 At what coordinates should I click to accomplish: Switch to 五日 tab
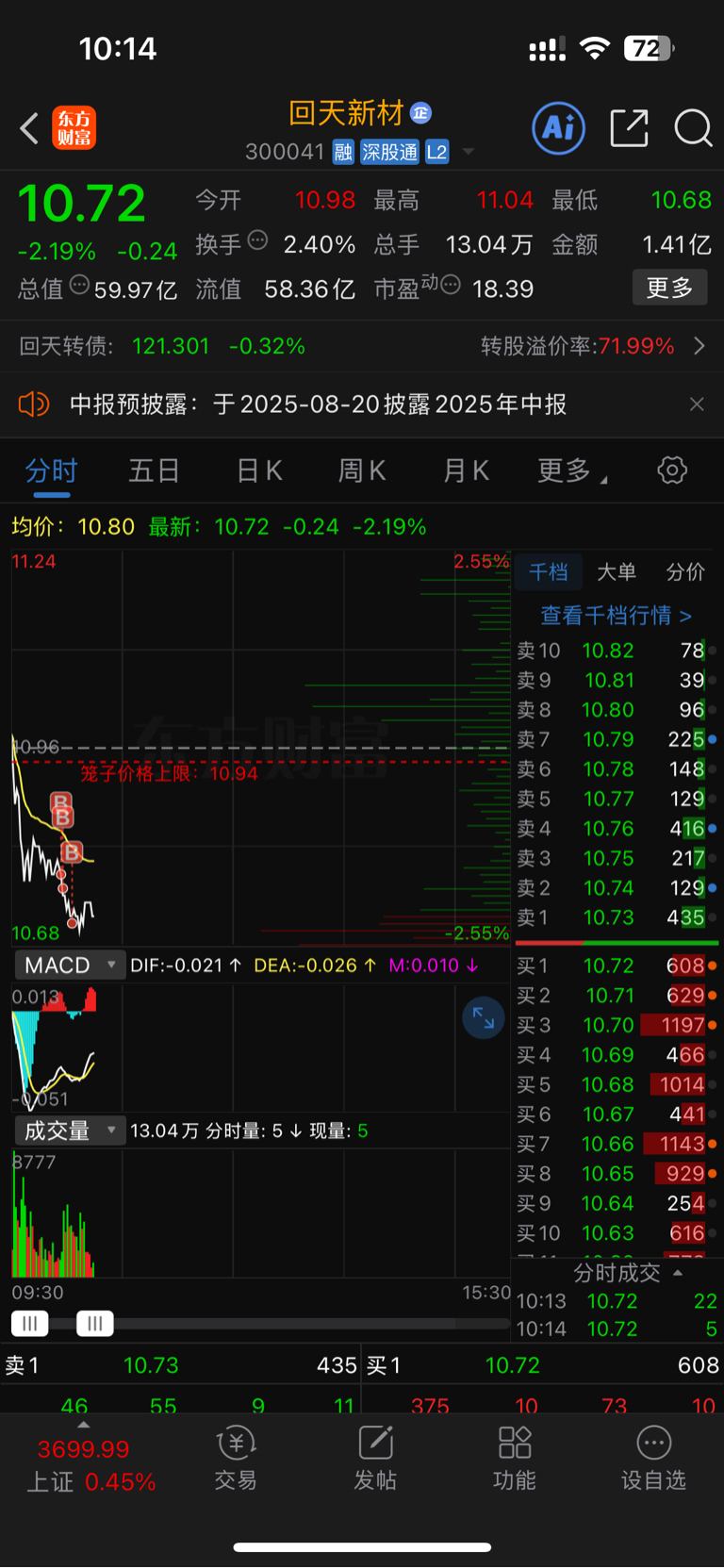click(x=154, y=470)
